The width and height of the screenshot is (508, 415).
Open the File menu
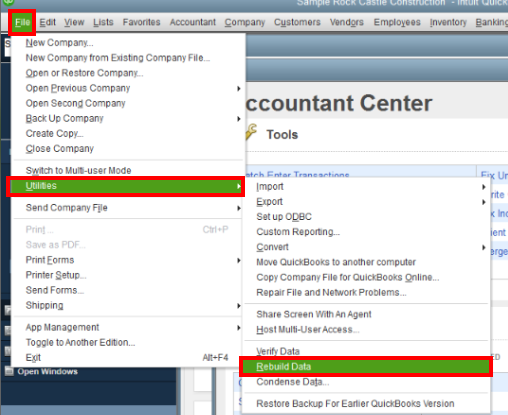[22, 22]
